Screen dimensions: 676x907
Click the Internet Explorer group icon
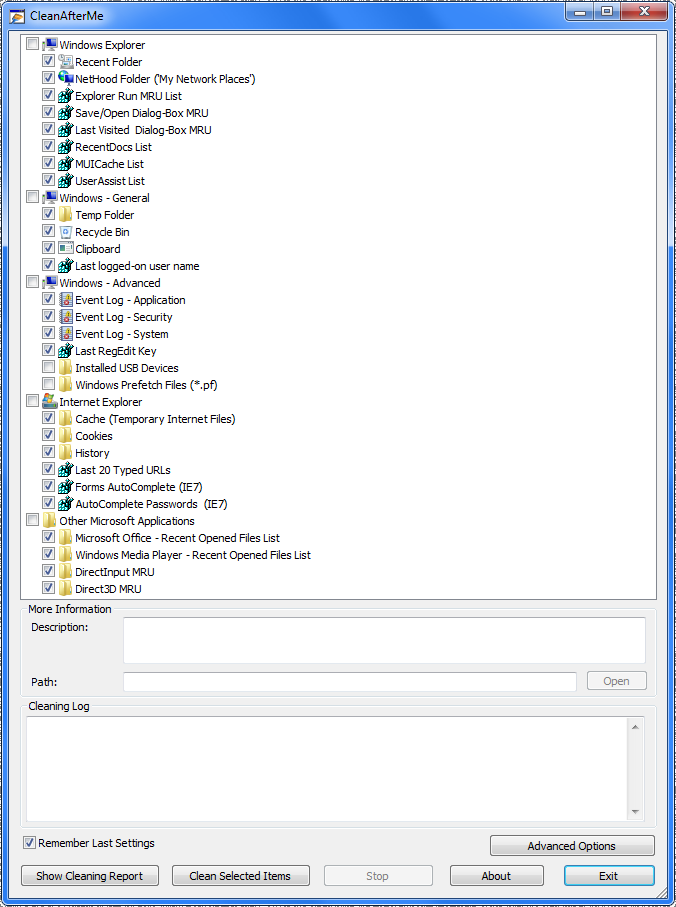coord(50,401)
